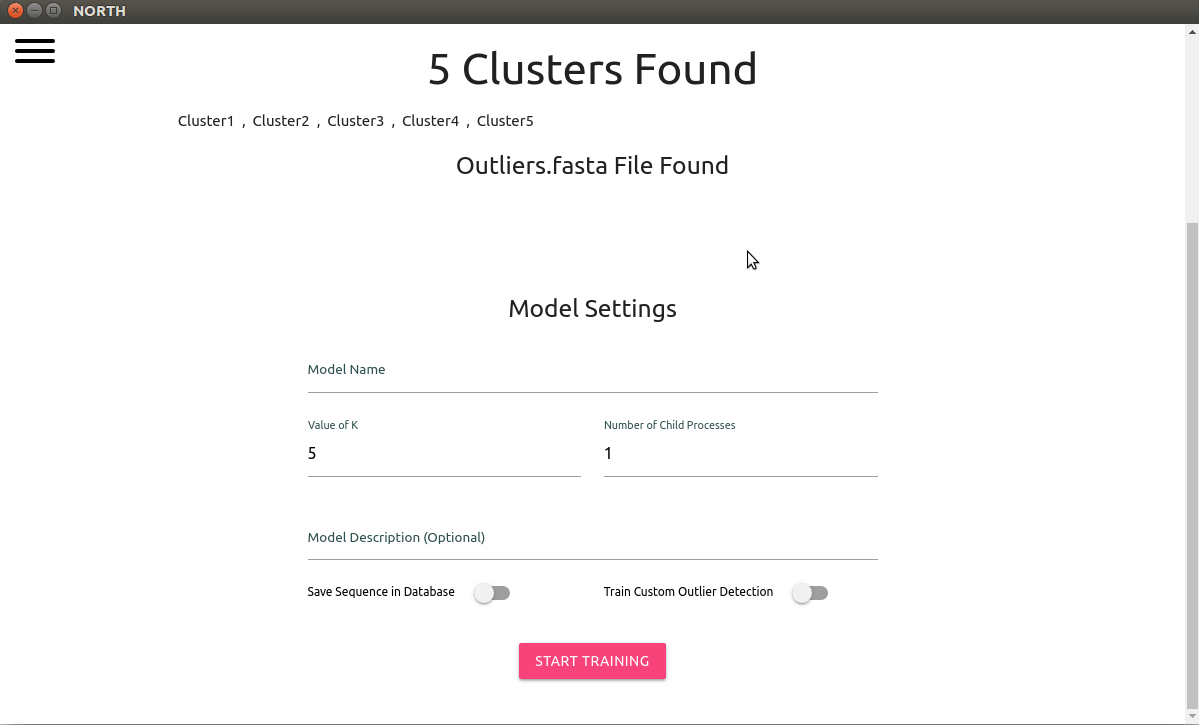Click the Model Settings heading
The height and width of the screenshot is (725, 1199).
(x=593, y=308)
